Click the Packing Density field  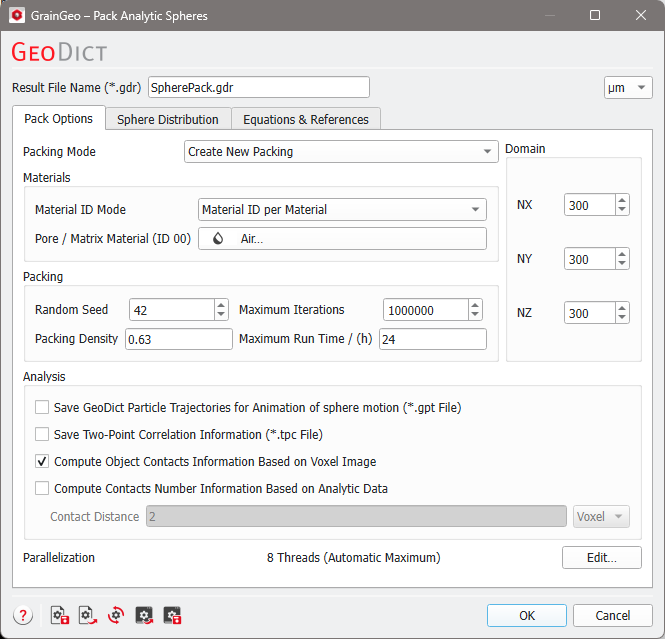click(179, 339)
